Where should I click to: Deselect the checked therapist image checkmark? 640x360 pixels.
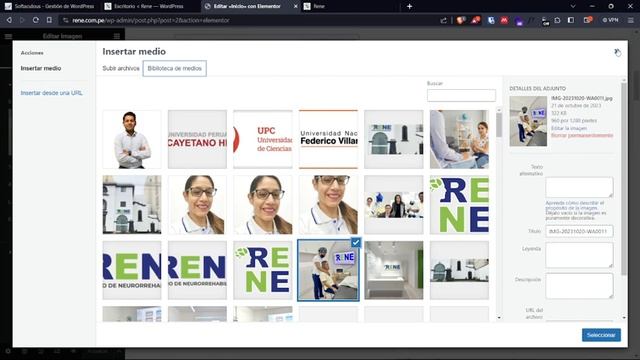pyautogui.click(x=356, y=242)
